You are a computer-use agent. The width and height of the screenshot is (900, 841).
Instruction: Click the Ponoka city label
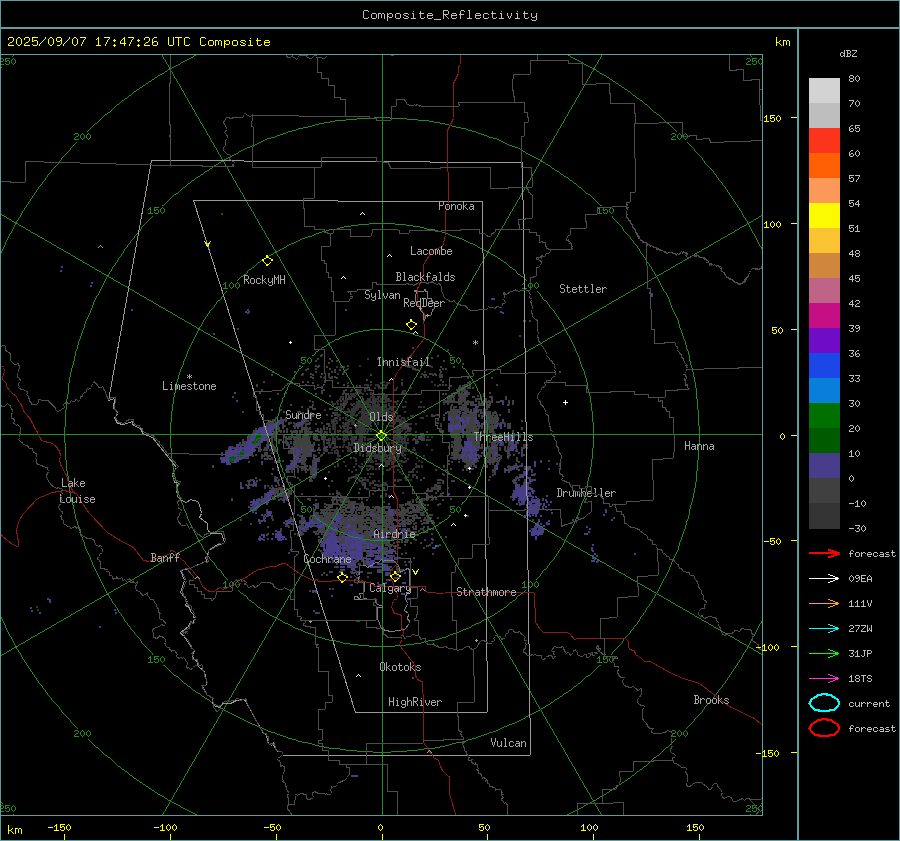456,206
